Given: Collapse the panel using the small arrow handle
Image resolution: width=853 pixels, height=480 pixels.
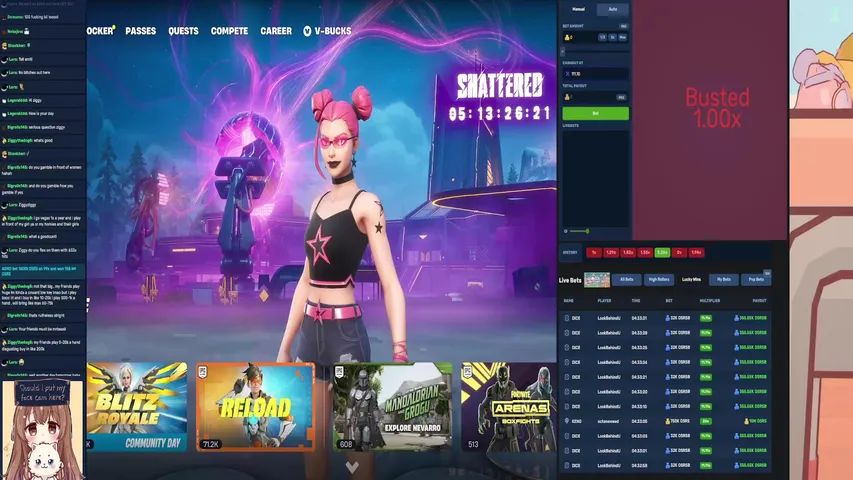Looking at the screenshot, I should 563,52.
